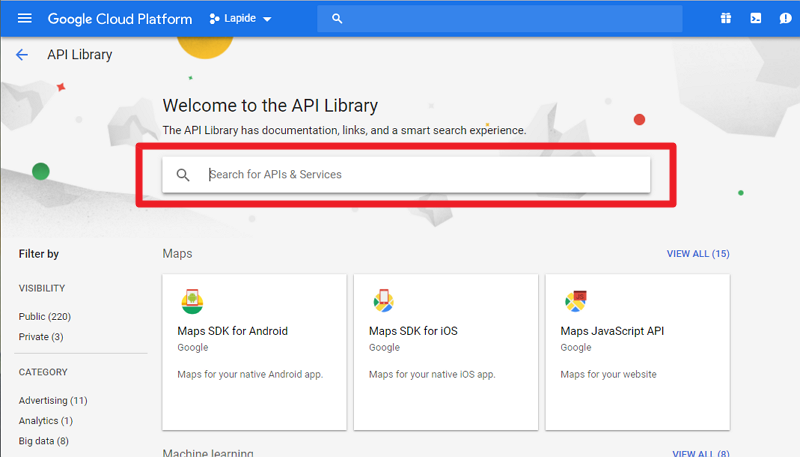Screen dimensions: 800x457
Task: Click the Maps SDK for Android icon
Action: pyautogui.click(x=192, y=301)
